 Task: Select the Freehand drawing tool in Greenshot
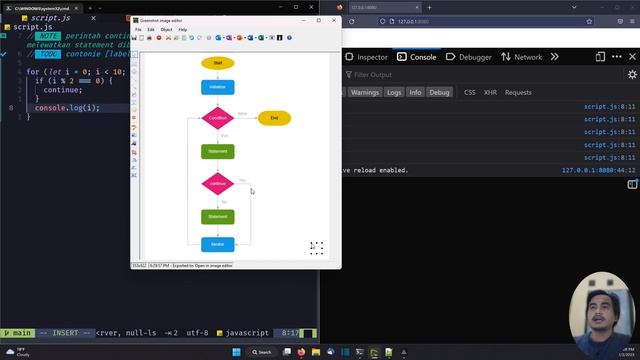pos(134,95)
